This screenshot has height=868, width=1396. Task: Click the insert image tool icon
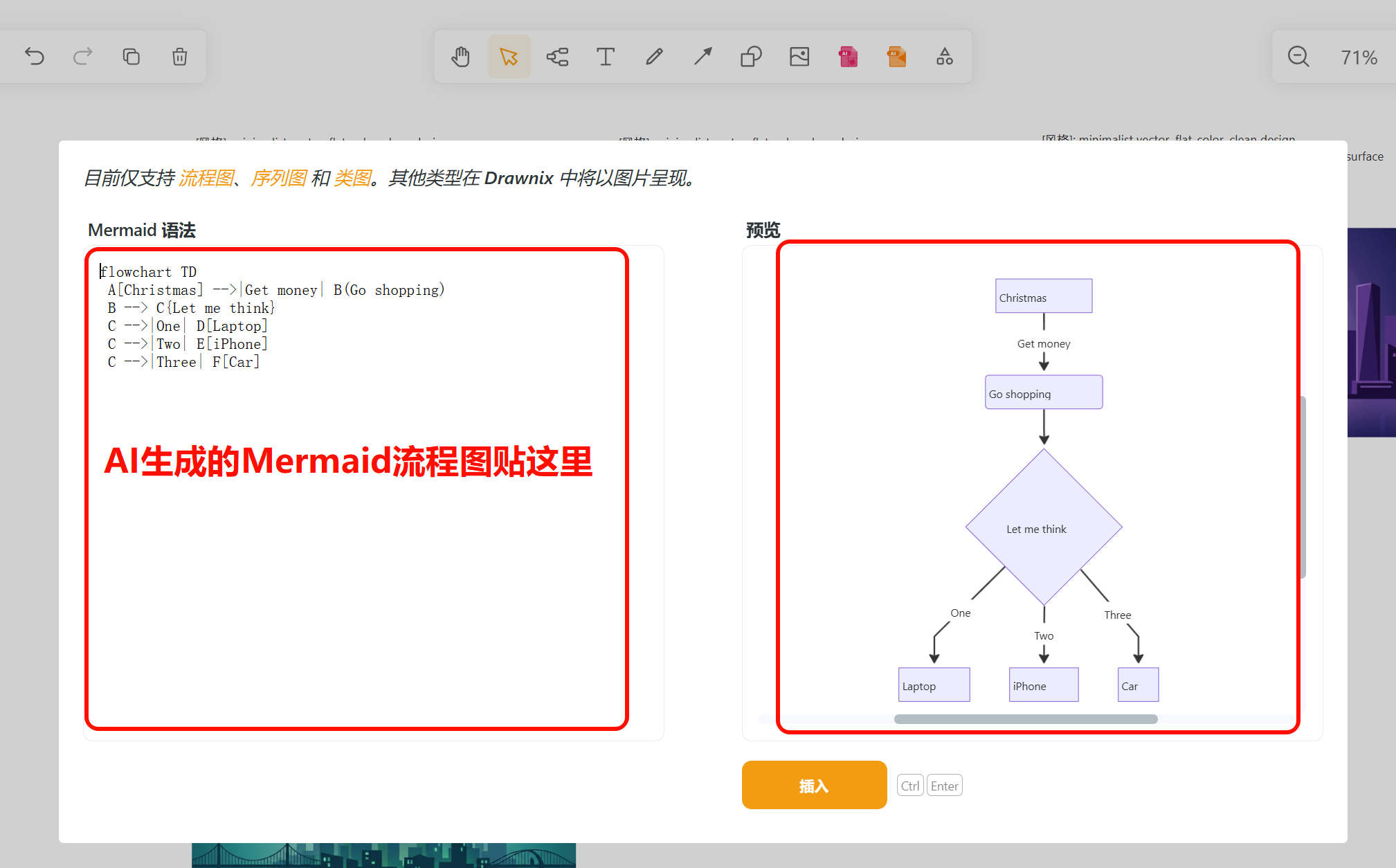(x=800, y=56)
